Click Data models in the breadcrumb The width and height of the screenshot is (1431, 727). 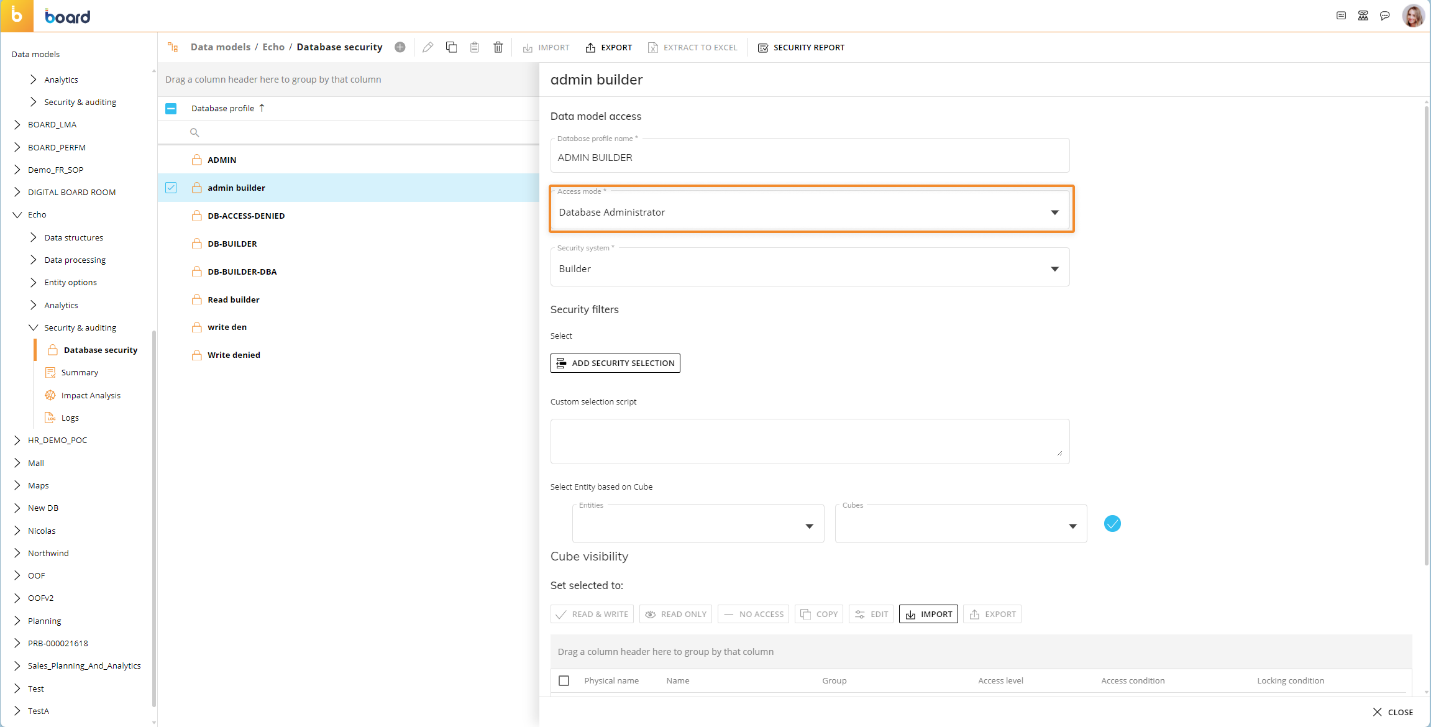(x=220, y=47)
